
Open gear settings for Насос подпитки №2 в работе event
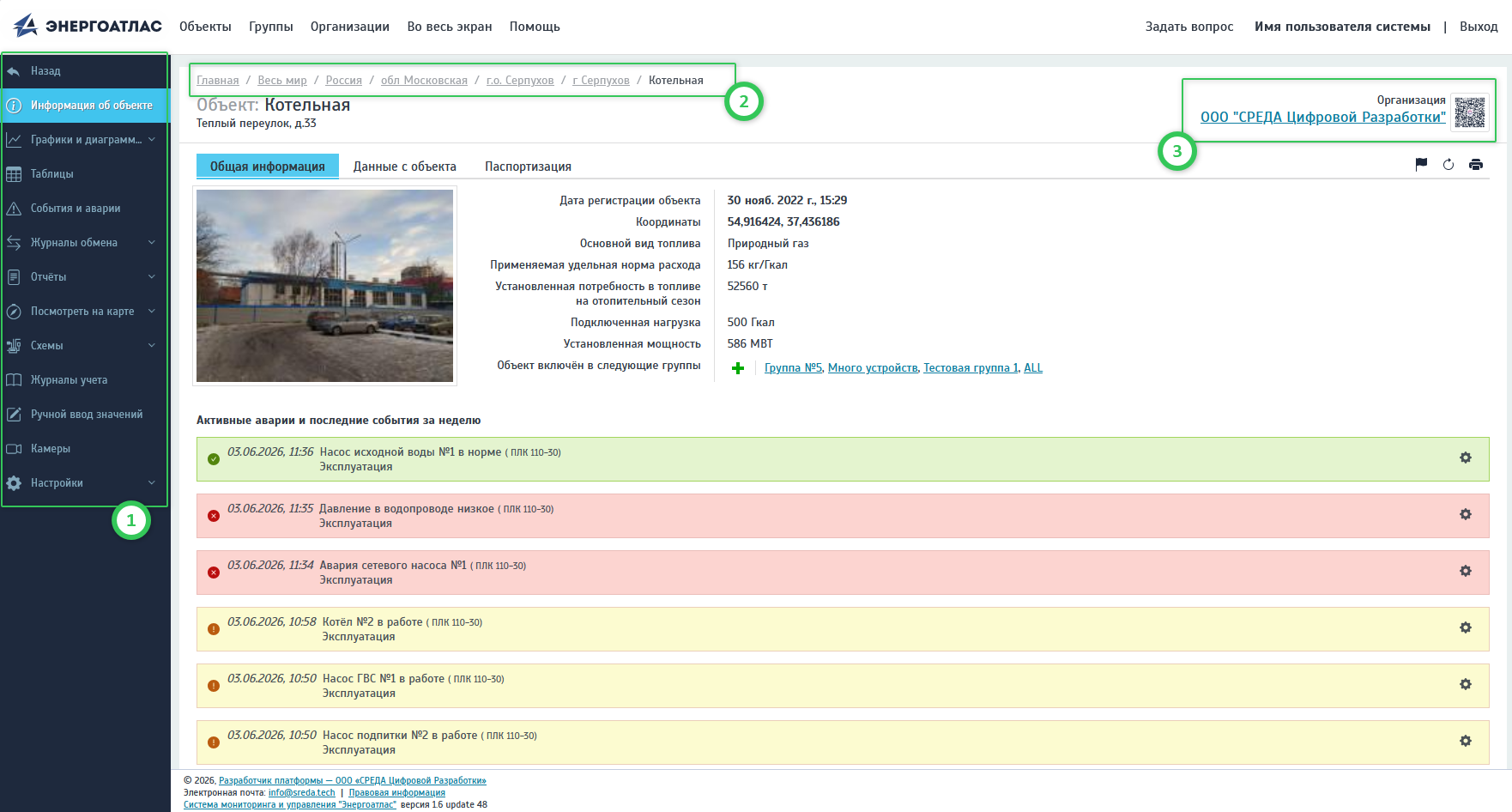point(1466,741)
